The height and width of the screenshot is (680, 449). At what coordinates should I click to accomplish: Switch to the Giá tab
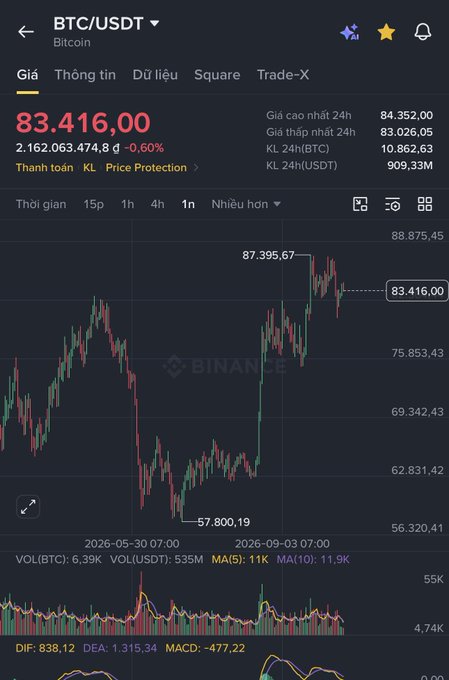click(27, 75)
